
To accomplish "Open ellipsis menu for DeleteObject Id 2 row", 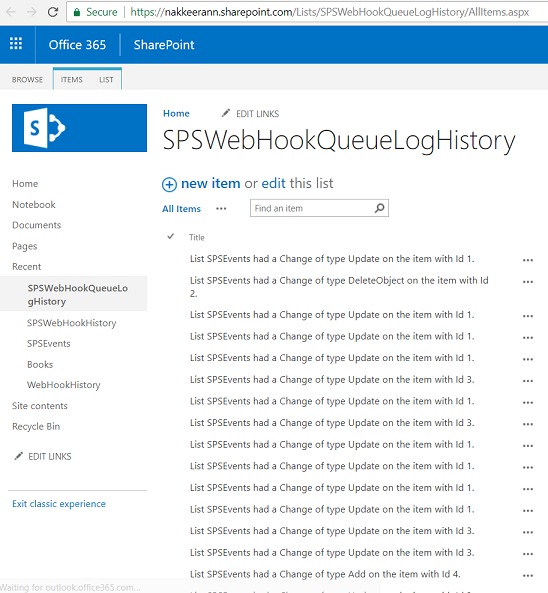I will pyautogui.click(x=528, y=282).
